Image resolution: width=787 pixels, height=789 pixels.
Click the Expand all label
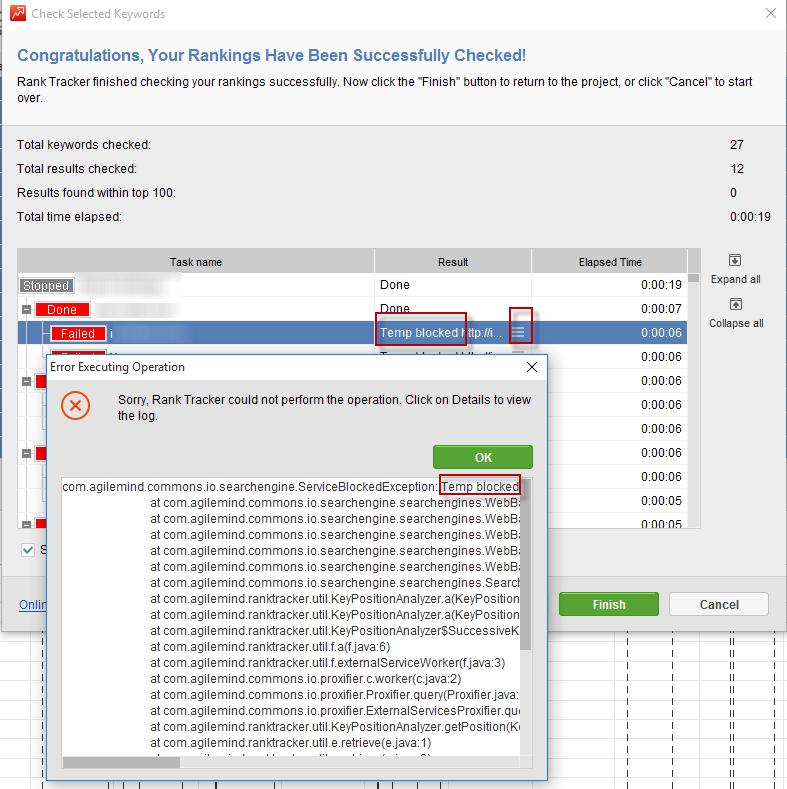click(x=735, y=279)
